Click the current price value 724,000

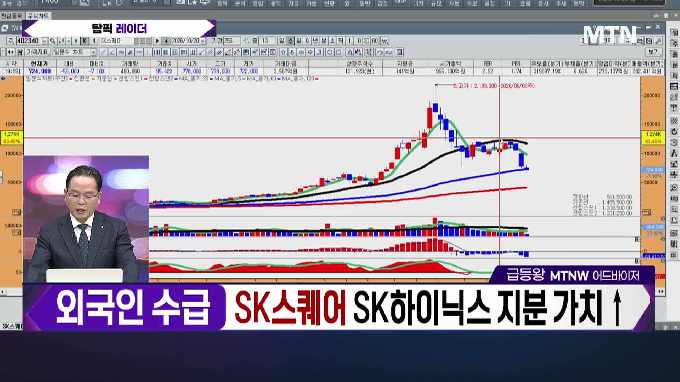point(39,71)
